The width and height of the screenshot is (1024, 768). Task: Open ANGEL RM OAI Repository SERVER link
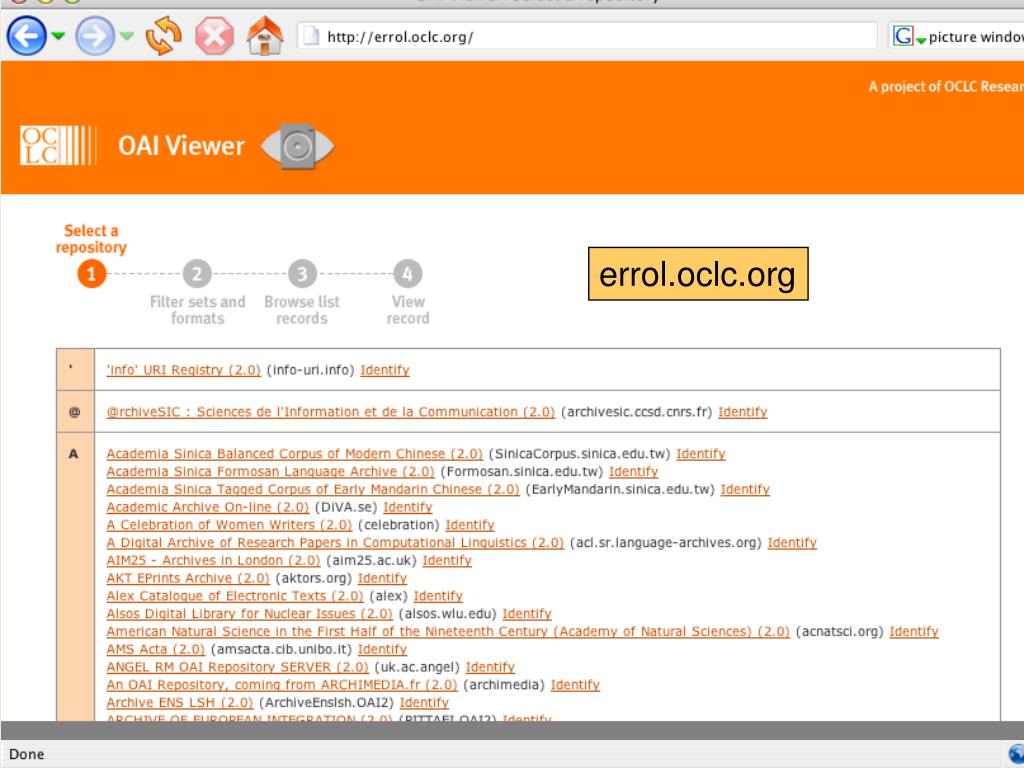click(x=238, y=667)
